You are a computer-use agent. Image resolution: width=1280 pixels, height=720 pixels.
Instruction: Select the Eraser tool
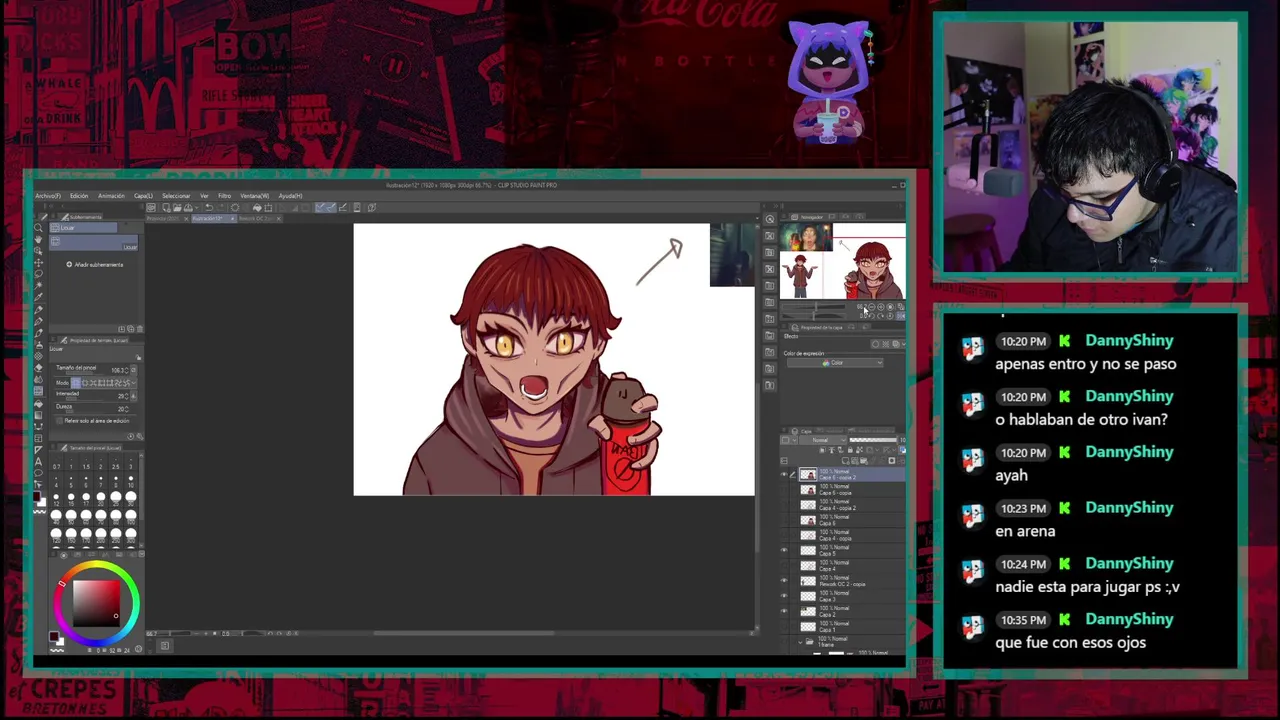click(38, 368)
